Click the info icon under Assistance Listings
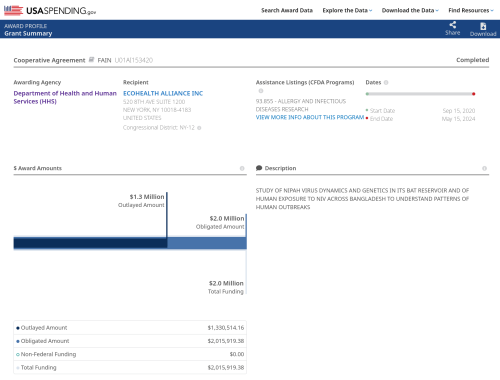The image size is (500, 380). pyautogui.click(x=261, y=91)
